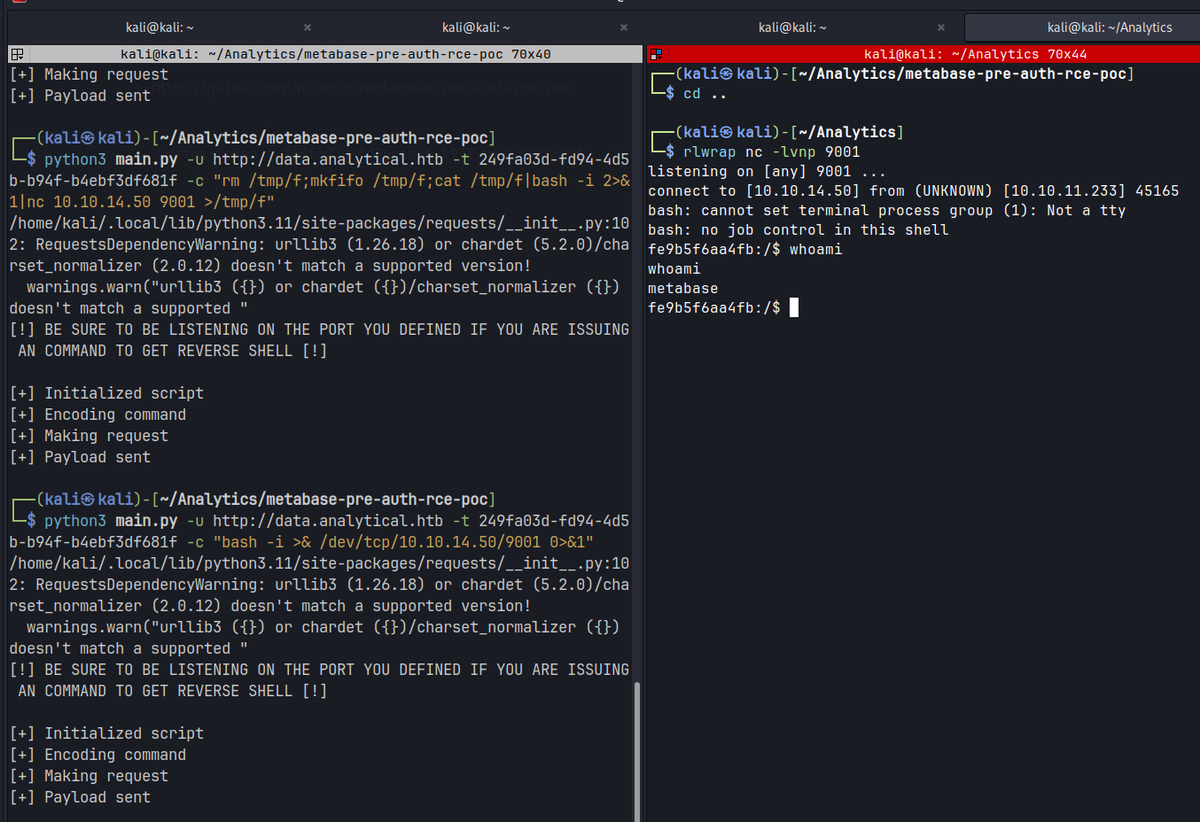1200x822 pixels.
Task: Click the 'rlwrap nc -lvnp 9001' command
Action: (x=771, y=152)
